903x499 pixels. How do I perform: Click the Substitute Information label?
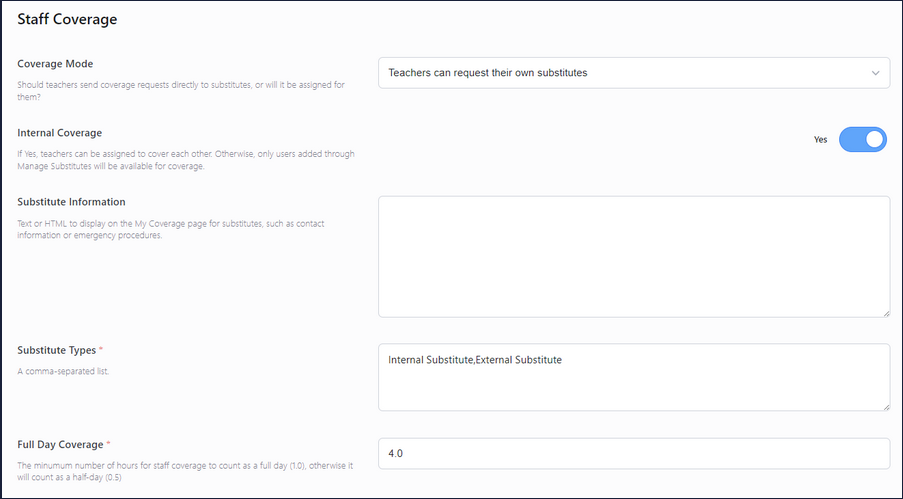71,202
